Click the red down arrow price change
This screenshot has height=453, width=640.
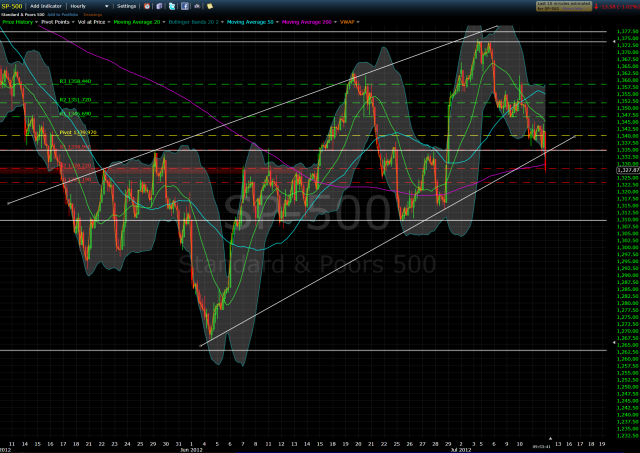click(x=596, y=6)
